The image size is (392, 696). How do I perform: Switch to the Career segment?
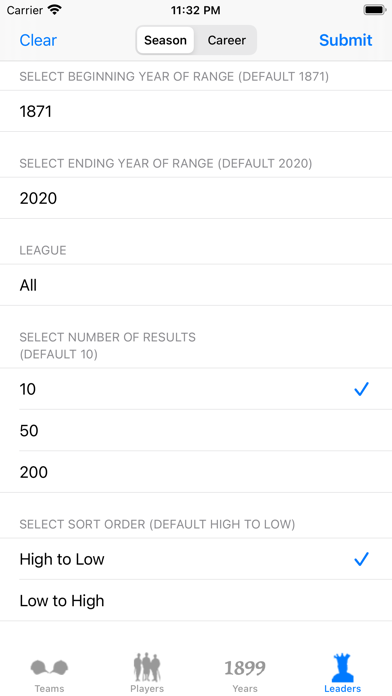click(x=226, y=40)
